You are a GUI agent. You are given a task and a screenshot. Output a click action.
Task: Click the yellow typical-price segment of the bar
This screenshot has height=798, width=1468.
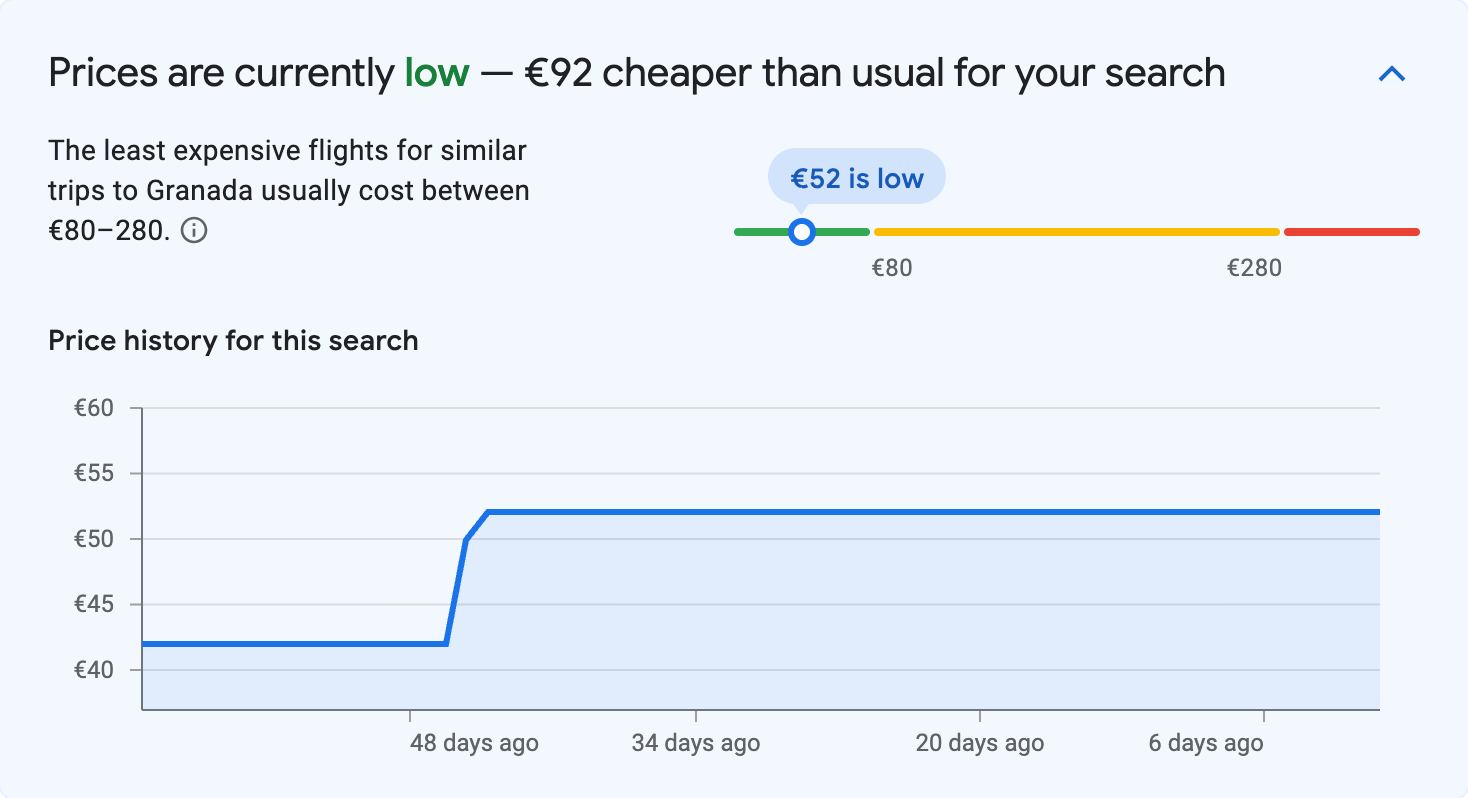point(1075,231)
